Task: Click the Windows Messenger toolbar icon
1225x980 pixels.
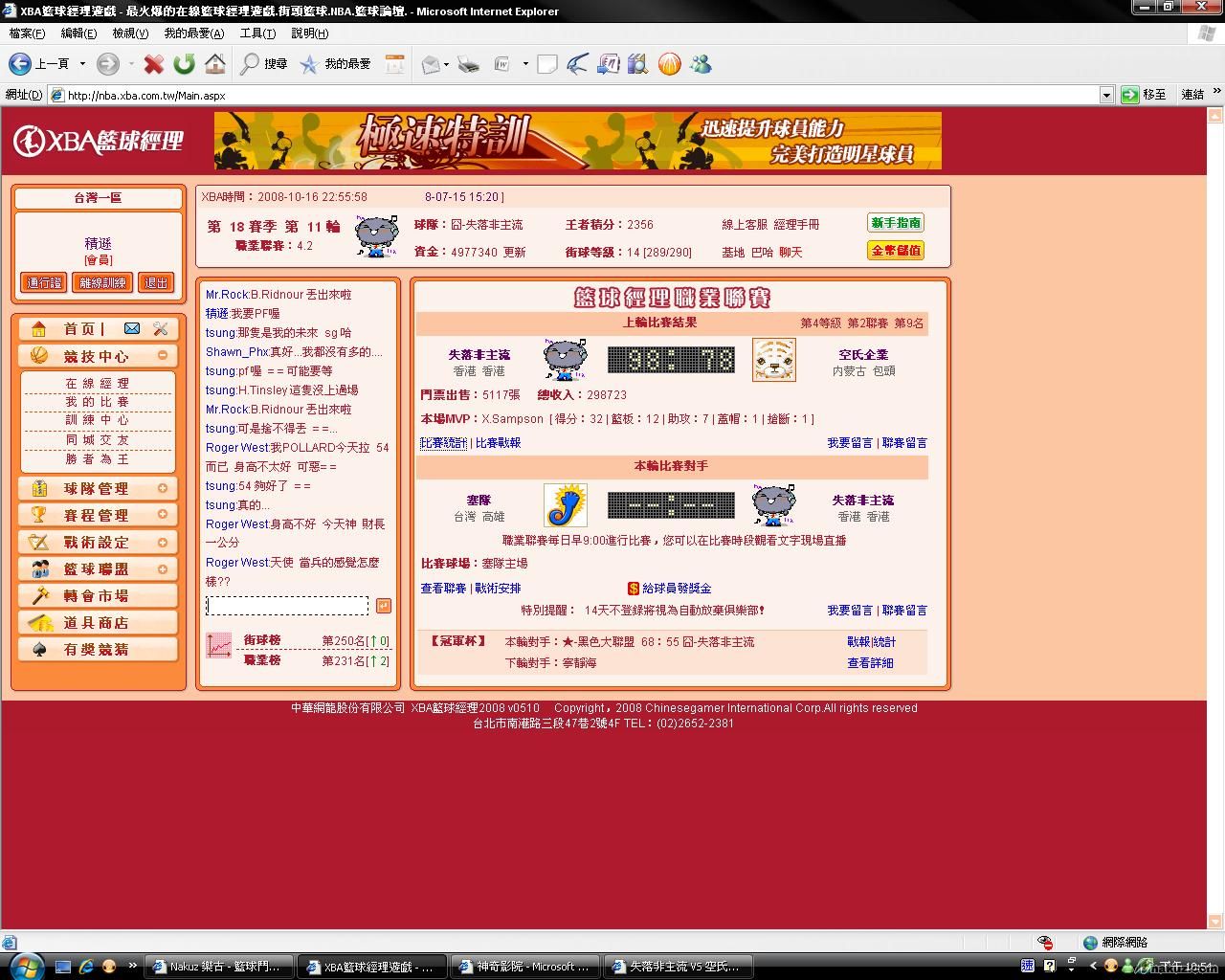Action: point(701,64)
